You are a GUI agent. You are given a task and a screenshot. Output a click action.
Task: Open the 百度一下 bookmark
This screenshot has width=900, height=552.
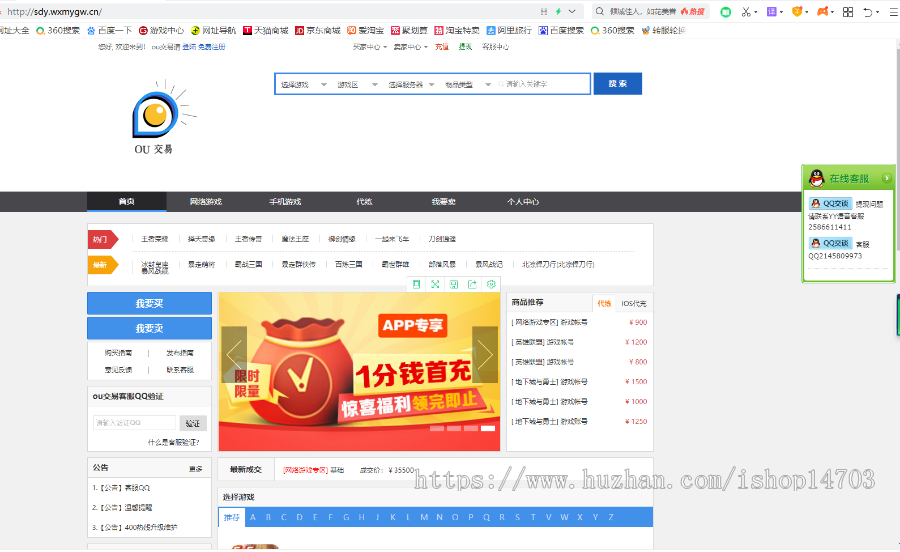[110, 30]
